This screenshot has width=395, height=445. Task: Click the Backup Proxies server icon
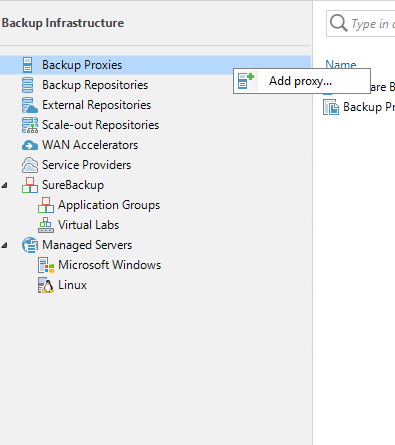[27, 65]
